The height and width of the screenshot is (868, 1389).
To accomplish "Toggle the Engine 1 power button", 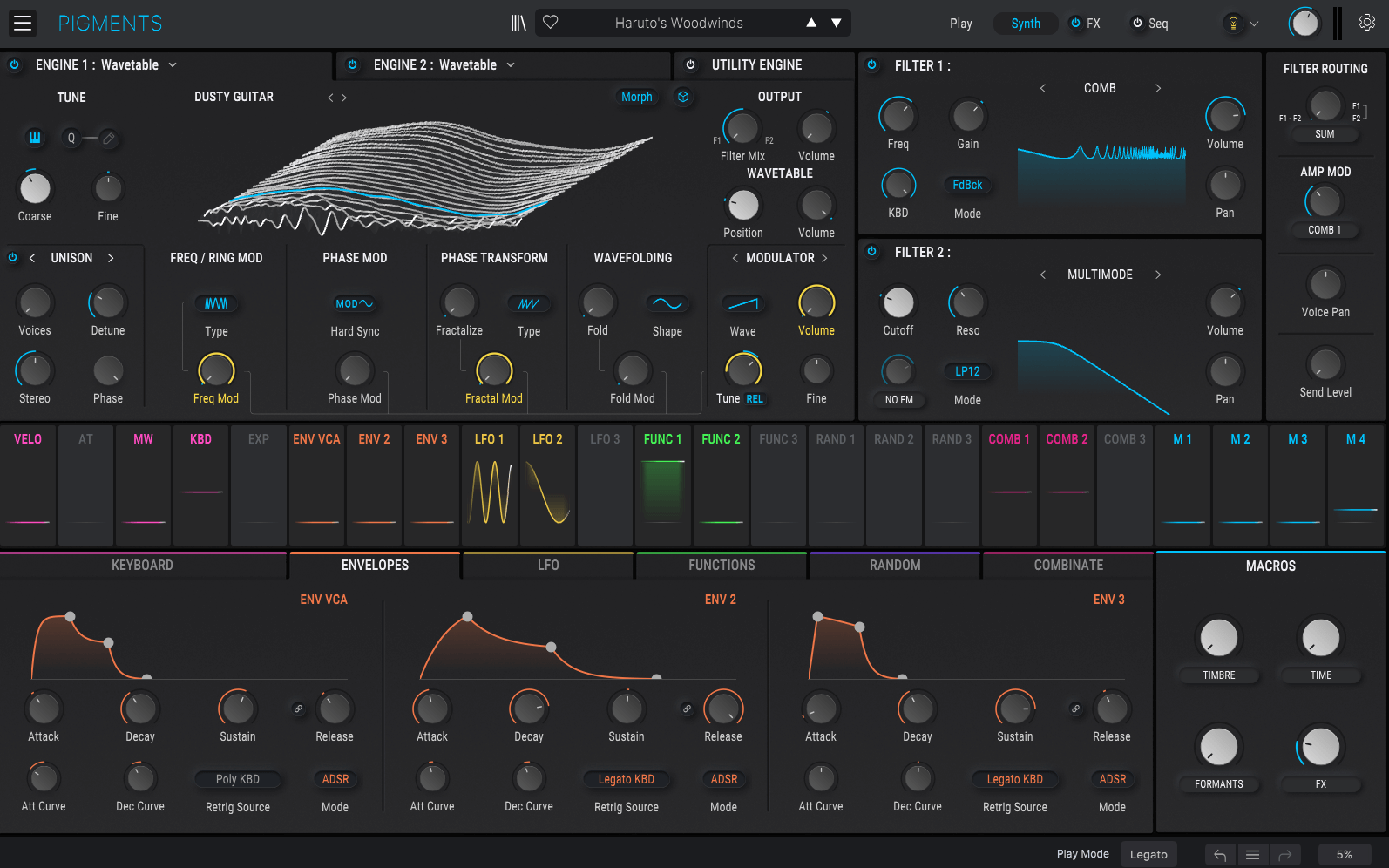I will (15, 65).
